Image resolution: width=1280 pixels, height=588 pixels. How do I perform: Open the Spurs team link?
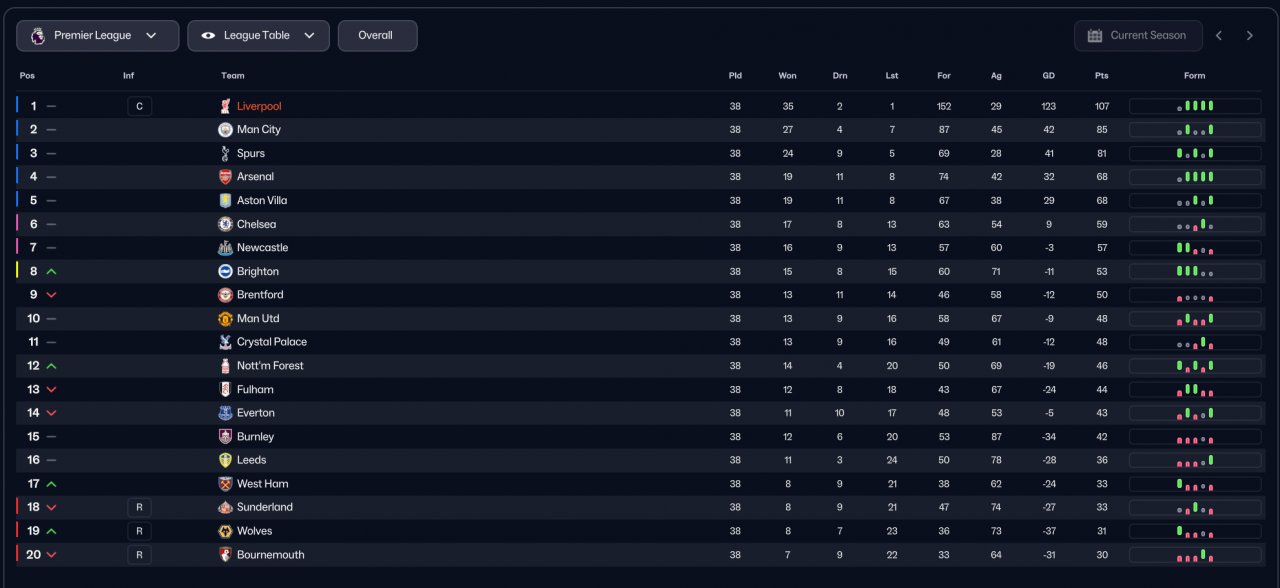251,154
